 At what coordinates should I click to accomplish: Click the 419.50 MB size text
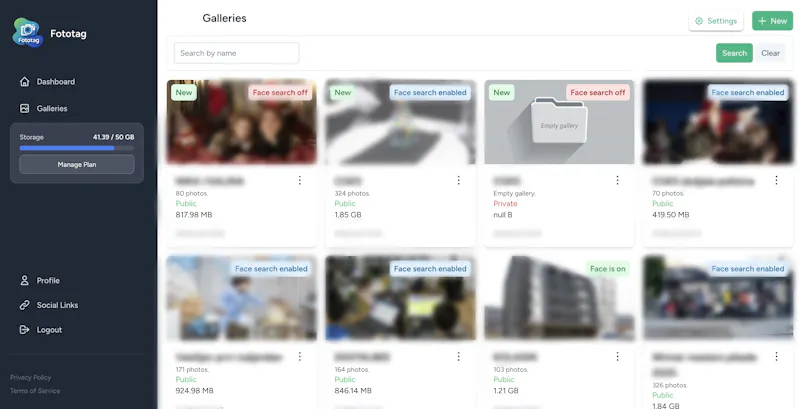tap(671, 215)
